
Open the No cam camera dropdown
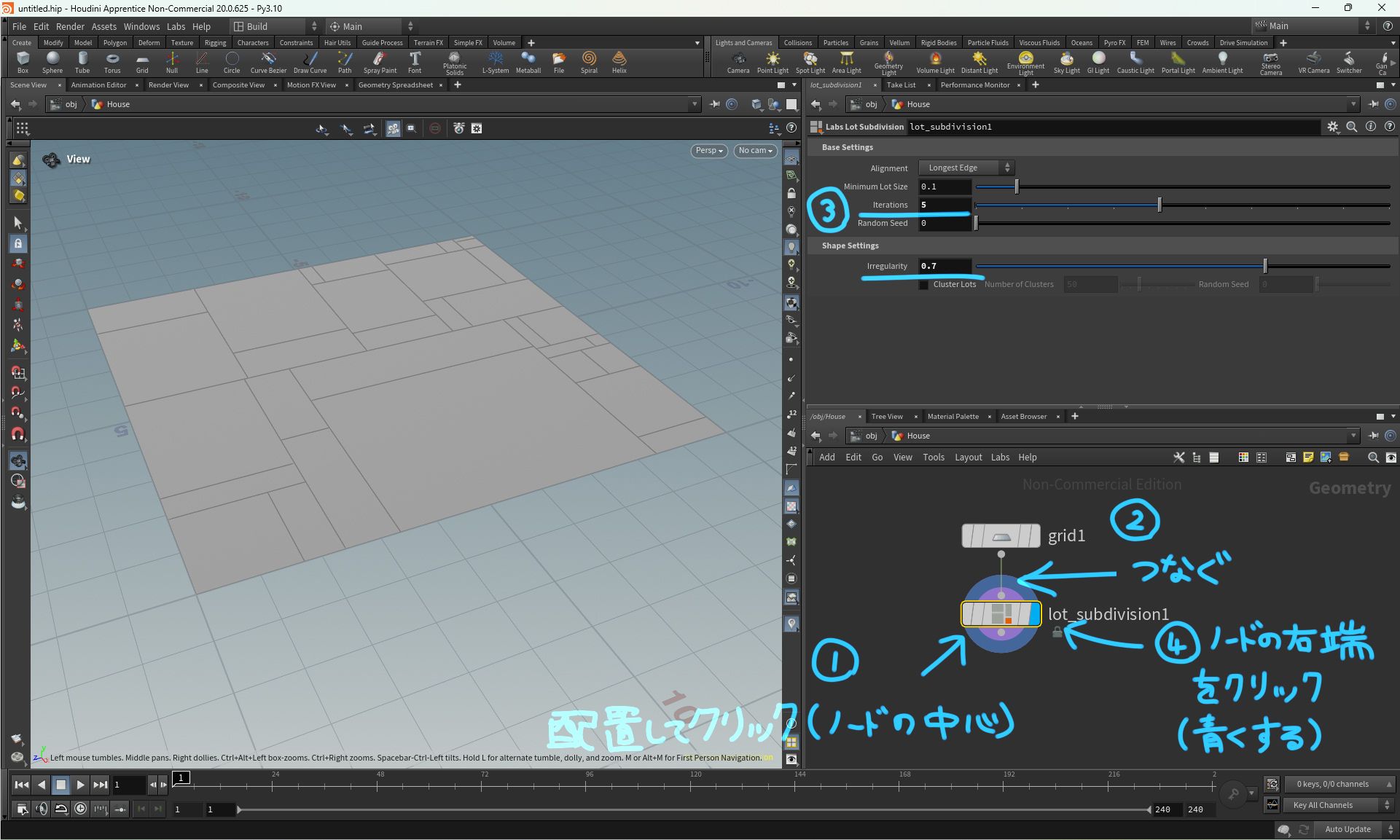[x=755, y=151]
